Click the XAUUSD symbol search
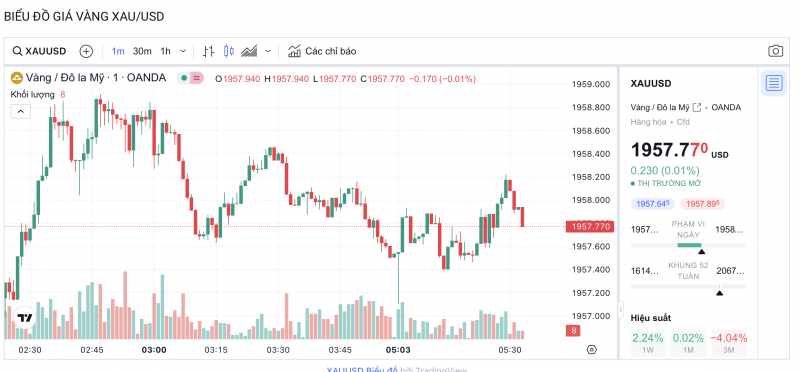 [x=40, y=51]
